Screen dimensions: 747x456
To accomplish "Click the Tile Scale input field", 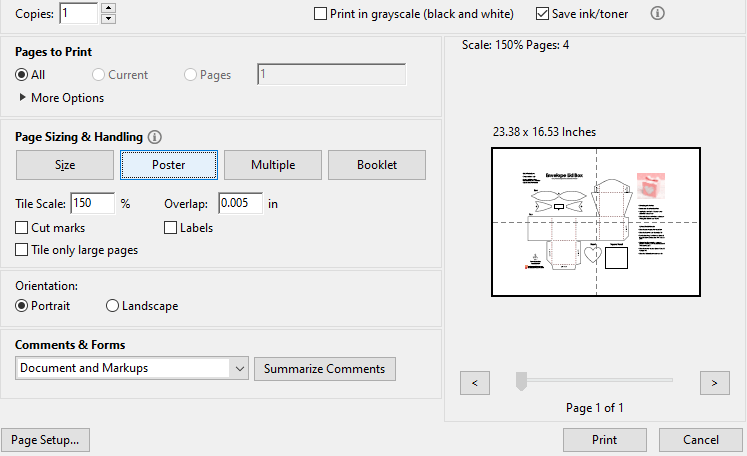I will click(x=93, y=203).
